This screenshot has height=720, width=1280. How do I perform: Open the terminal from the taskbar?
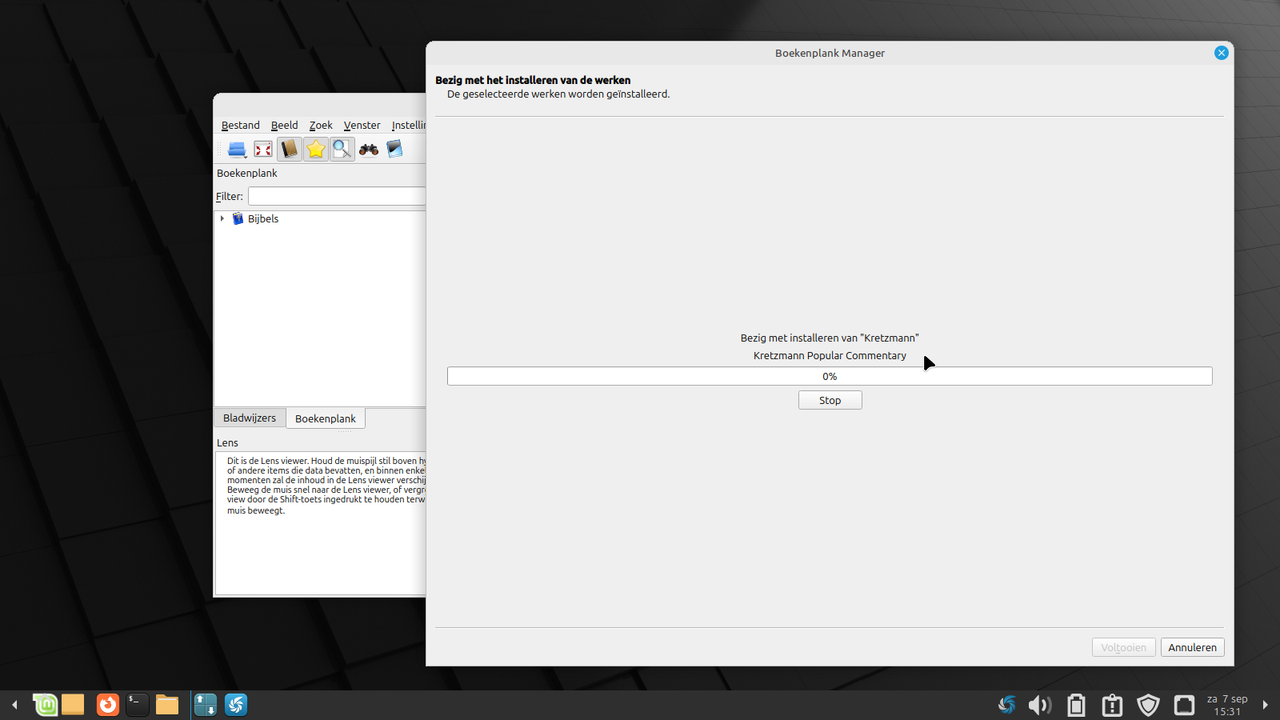tap(137, 705)
